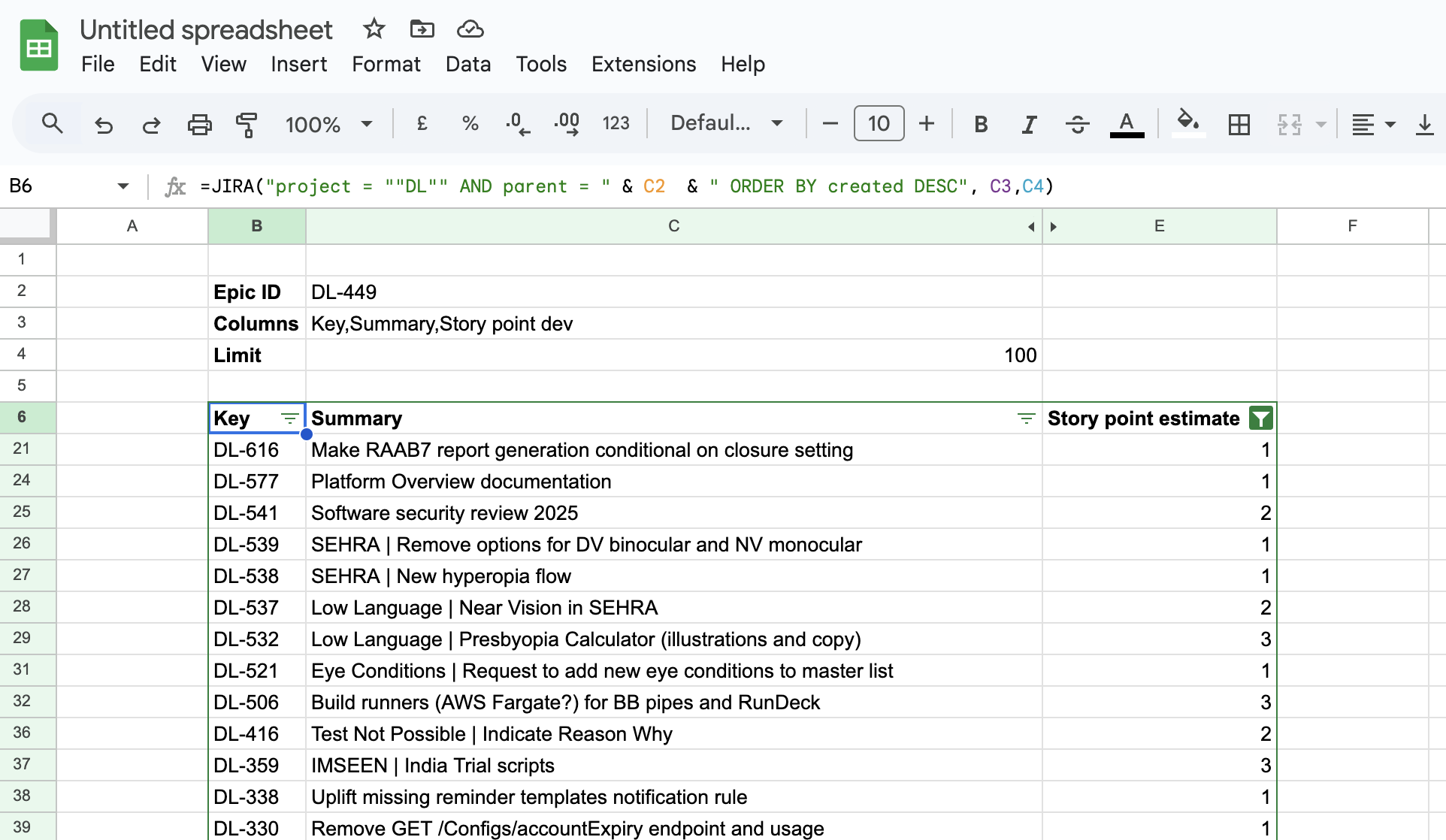1446x840 pixels.
Task: Toggle bold formatting
Action: [981, 124]
